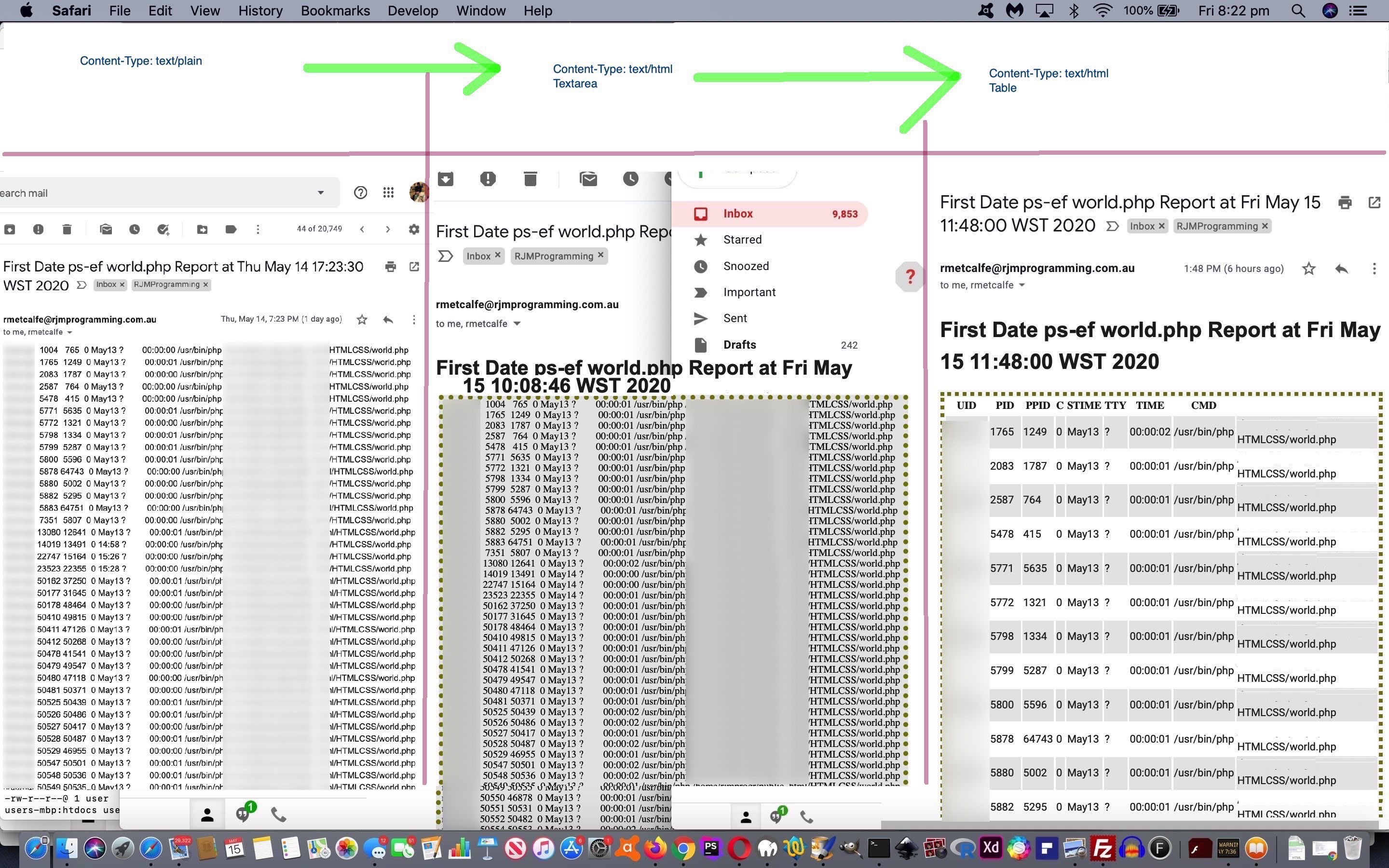Open More menu beside Thu May 14 reply
Viewport: 1389px width, 868px height.
(414, 319)
